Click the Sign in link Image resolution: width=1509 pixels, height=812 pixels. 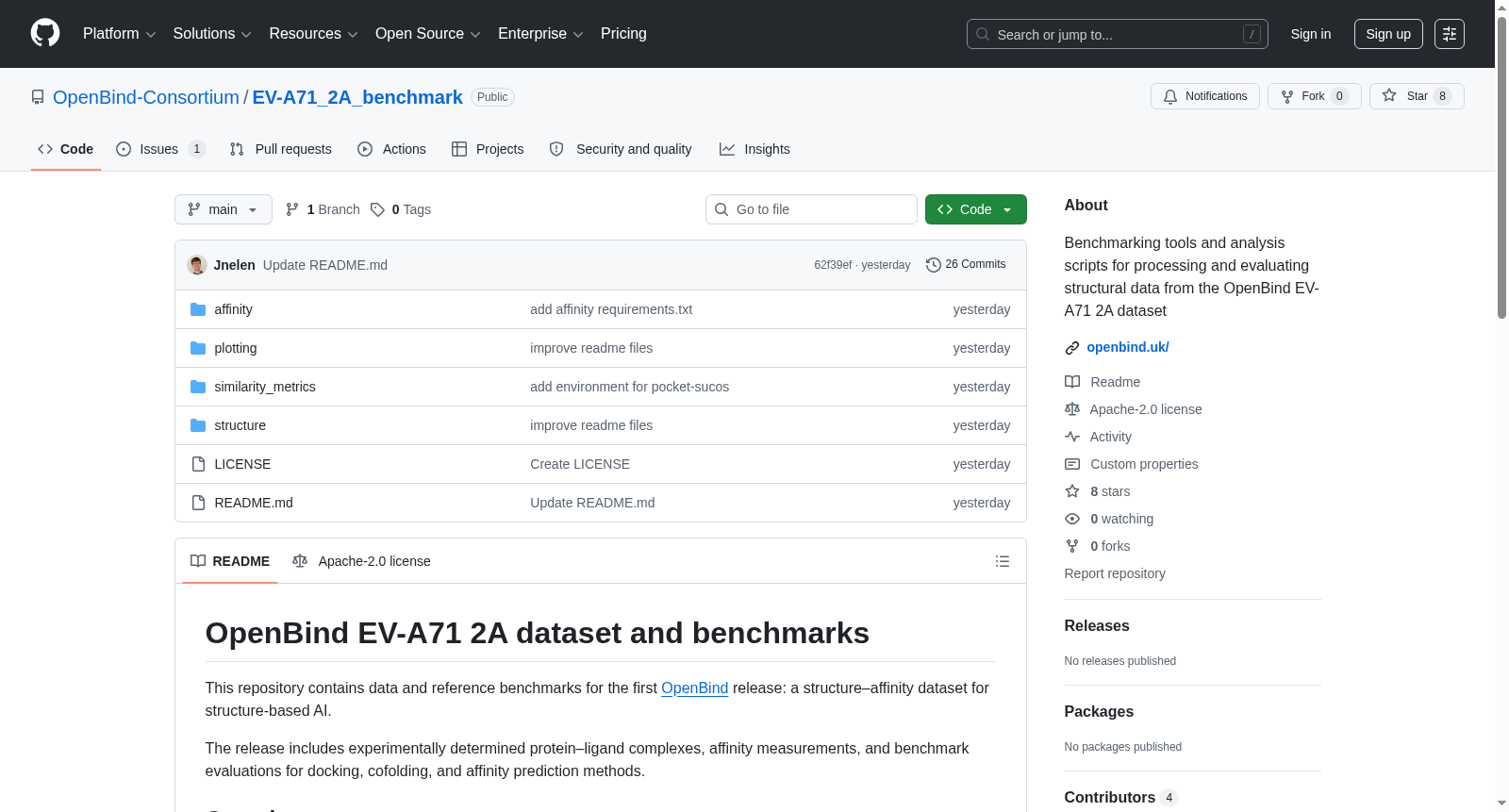pos(1311,34)
